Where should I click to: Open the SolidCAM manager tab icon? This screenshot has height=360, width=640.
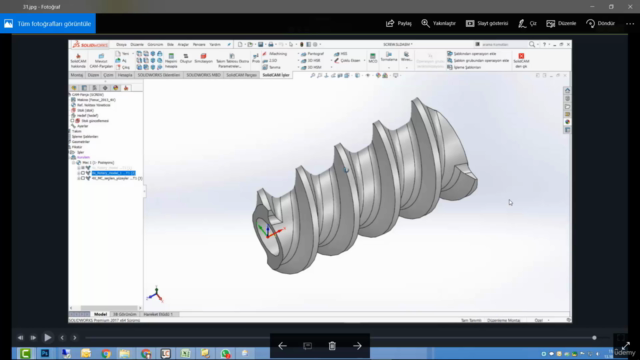click(126, 88)
